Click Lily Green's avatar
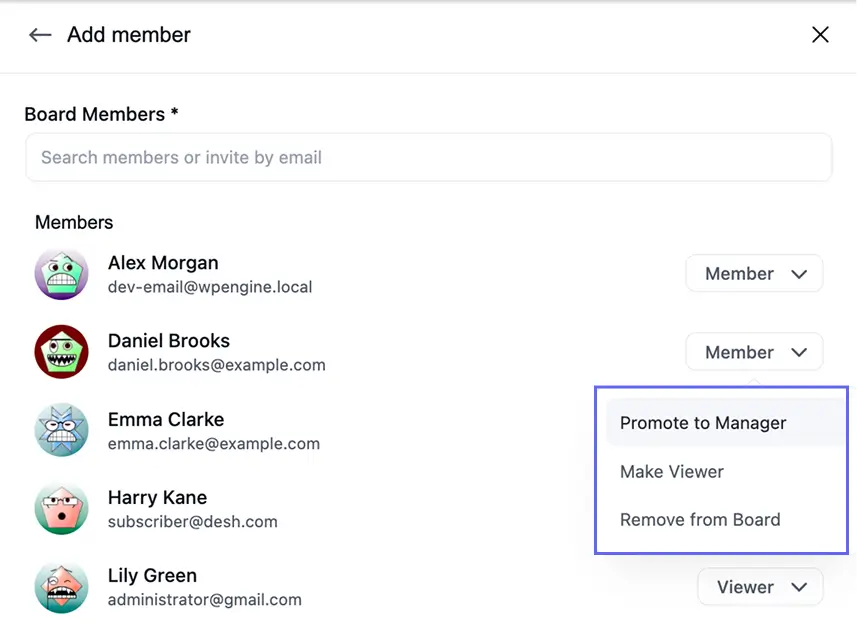 62,587
